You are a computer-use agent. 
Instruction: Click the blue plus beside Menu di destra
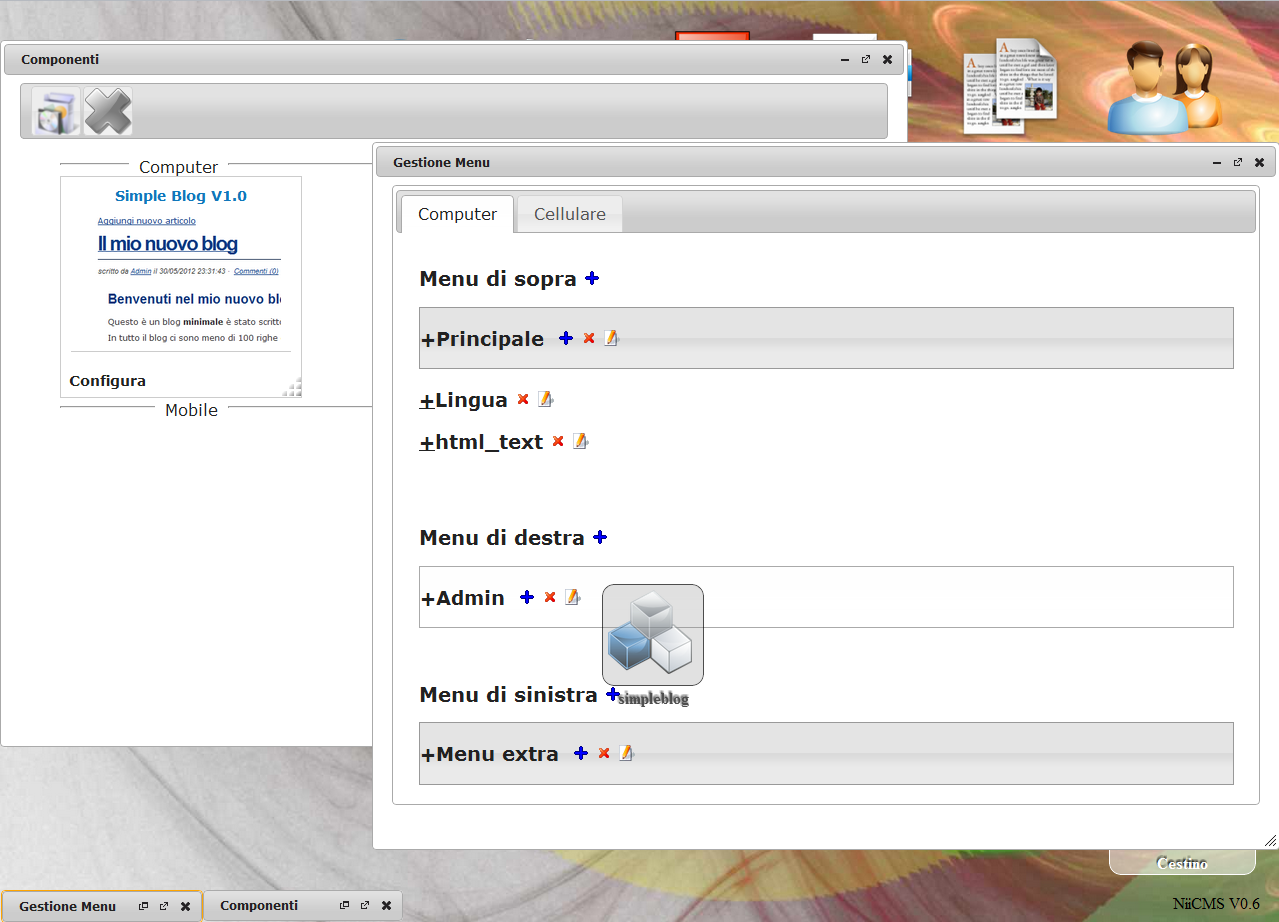coord(600,537)
